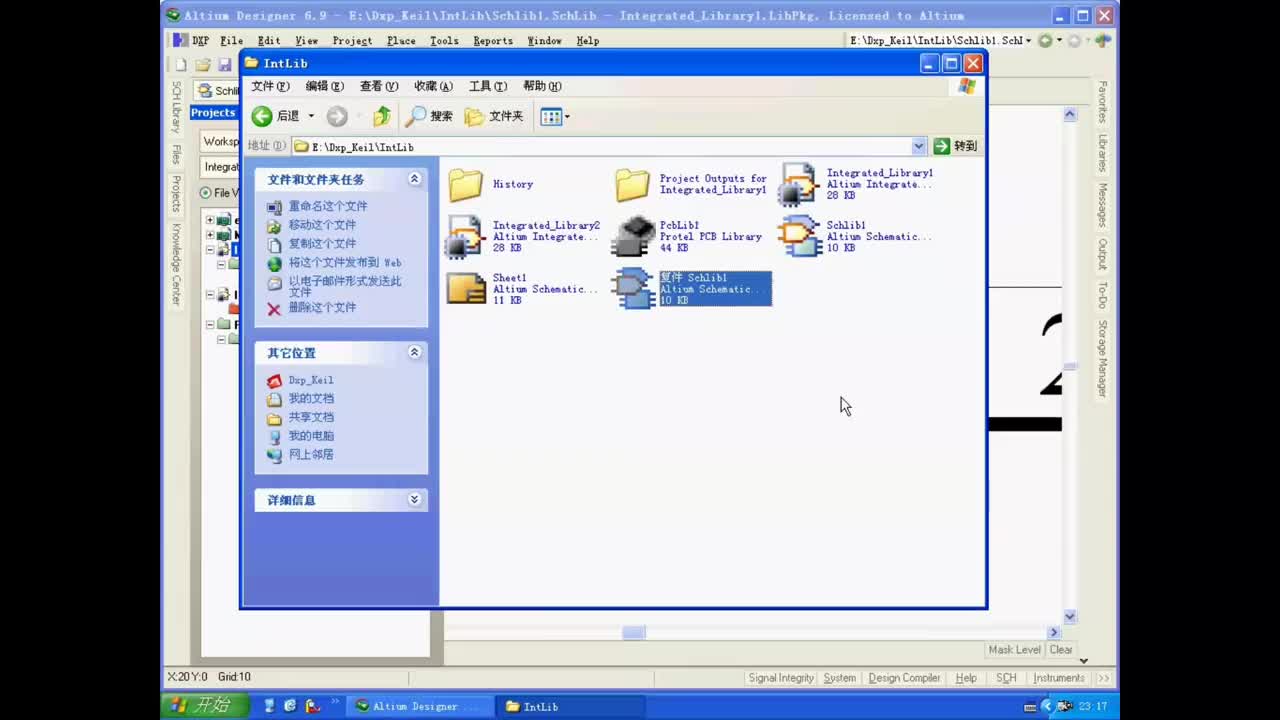Open the 查看(V) menu in IntLib

pyautogui.click(x=378, y=86)
